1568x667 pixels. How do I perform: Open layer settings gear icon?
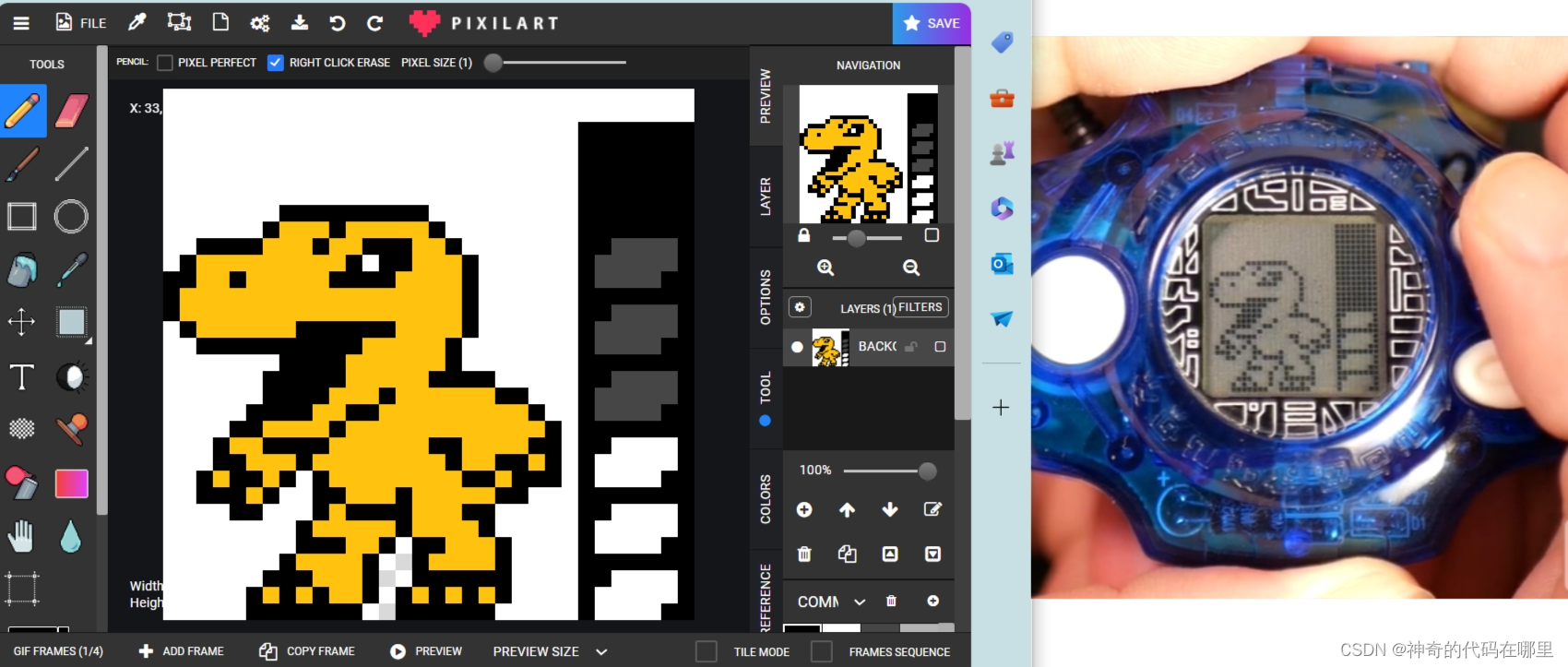pos(800,307)
